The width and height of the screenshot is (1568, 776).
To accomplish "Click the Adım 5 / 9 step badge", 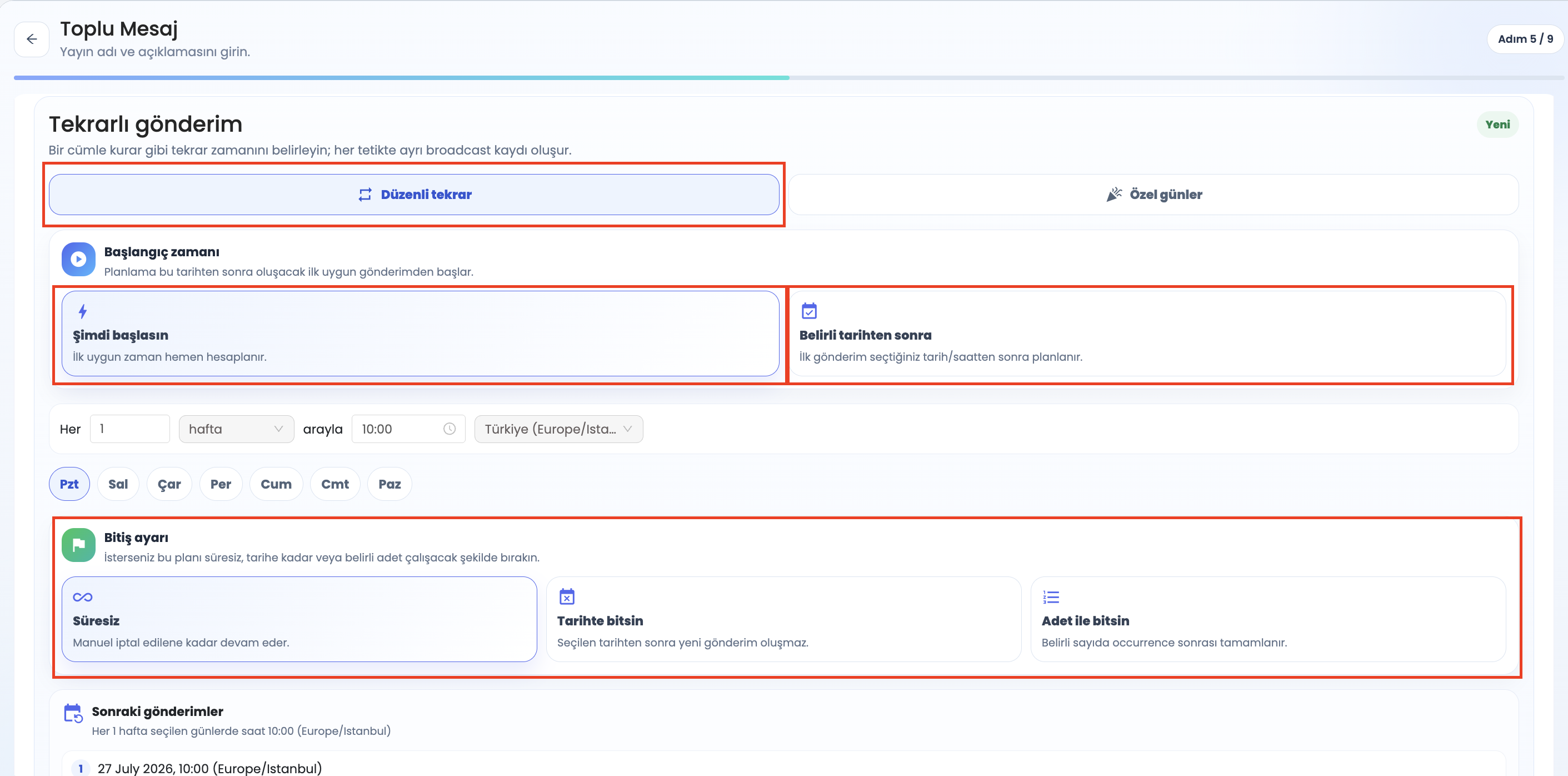I will click(x=1525, y=39).
